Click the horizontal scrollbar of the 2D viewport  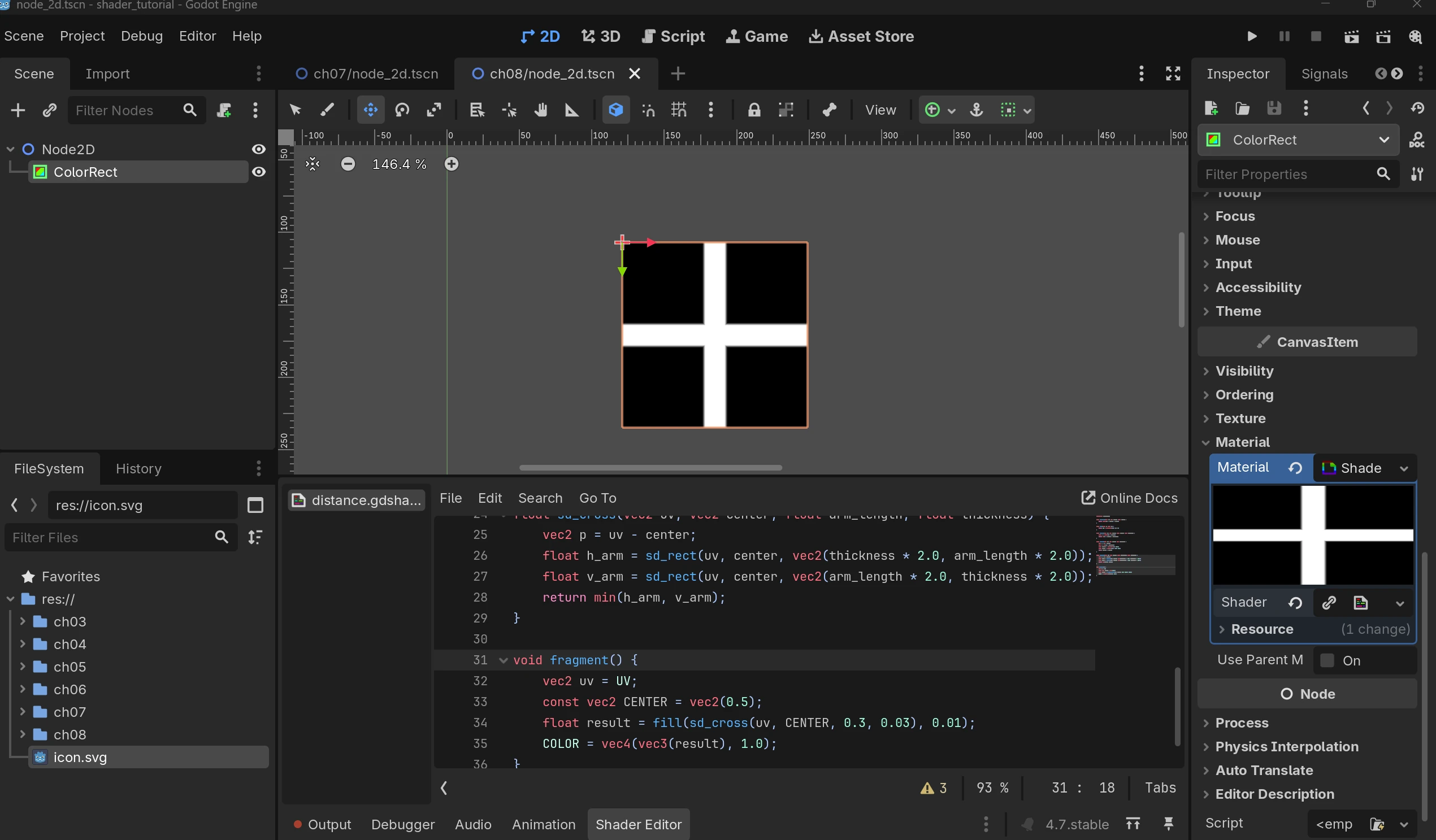pyautogui.click(x=650, y=468)
